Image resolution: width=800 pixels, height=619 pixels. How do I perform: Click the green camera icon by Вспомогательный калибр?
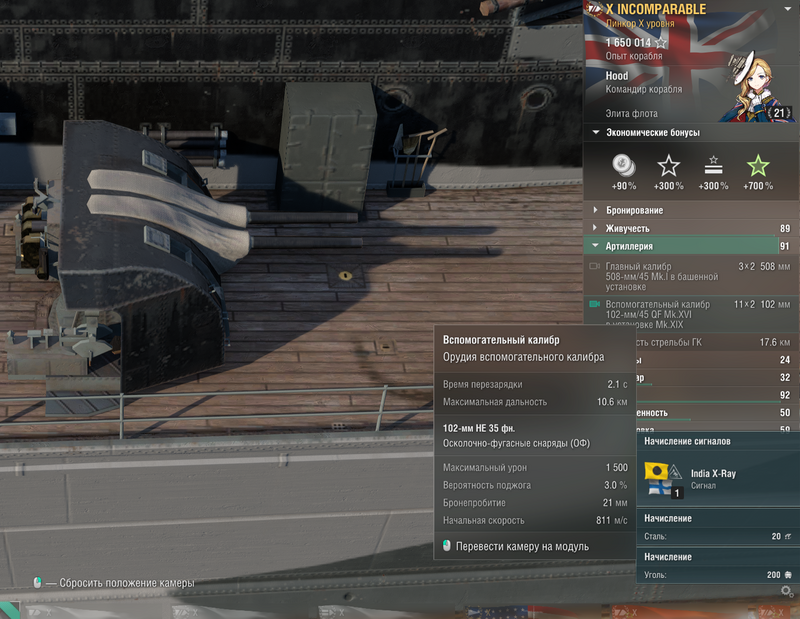point(594,304)
